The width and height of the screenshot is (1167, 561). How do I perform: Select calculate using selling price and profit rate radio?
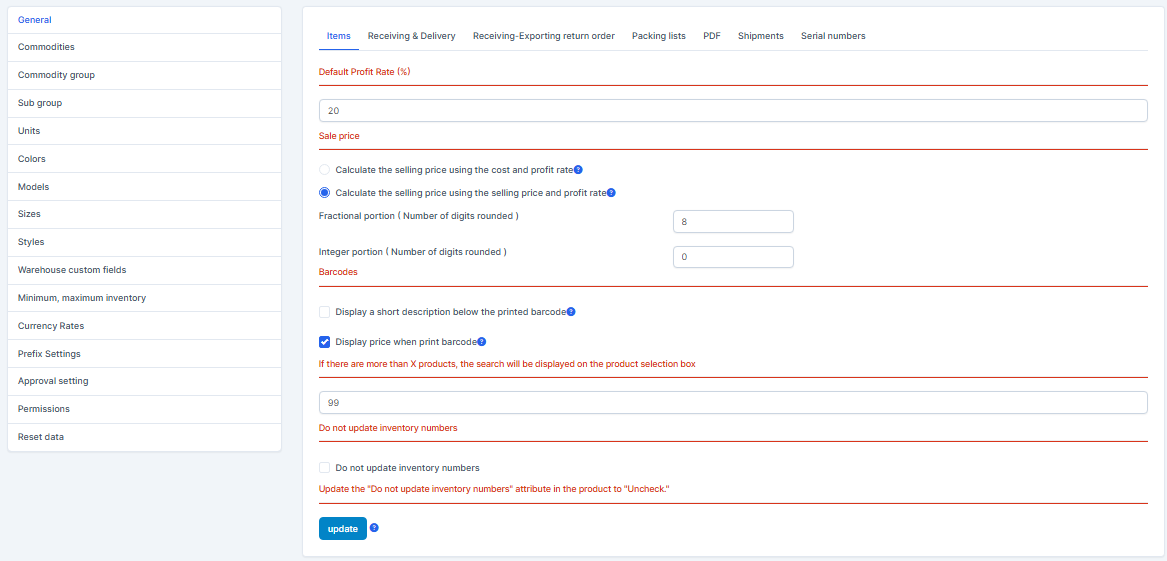pos(324,193)
